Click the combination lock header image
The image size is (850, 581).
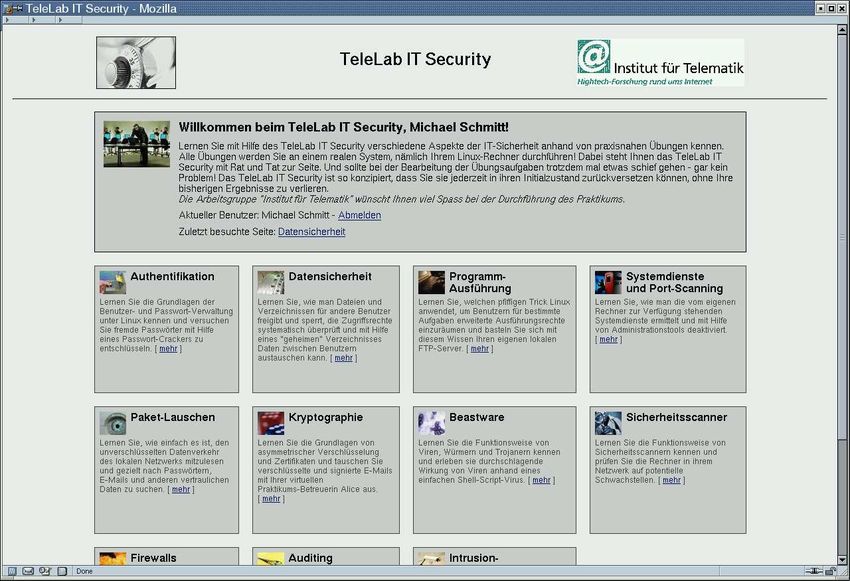pyautogui.click(x=136, y=62)
